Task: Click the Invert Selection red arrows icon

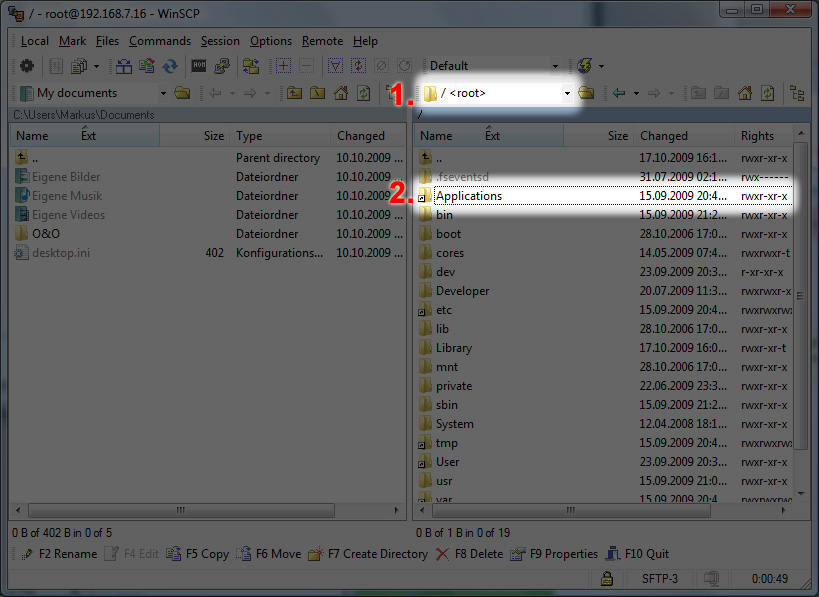Action: pyautogui.click(x=358, y=66)
